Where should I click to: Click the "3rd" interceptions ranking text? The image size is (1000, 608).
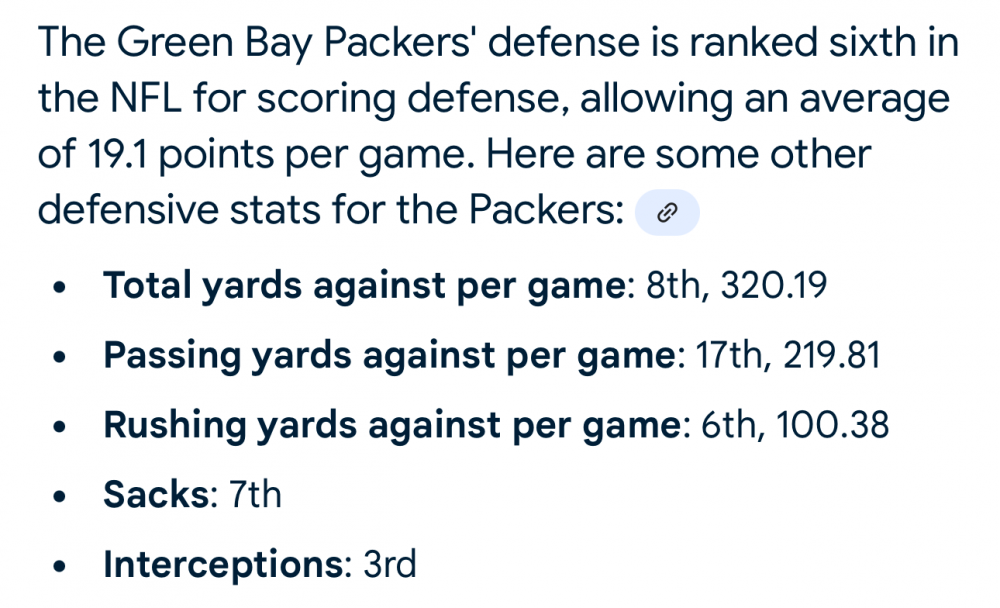pyautogui.click(x=390, y=565)
